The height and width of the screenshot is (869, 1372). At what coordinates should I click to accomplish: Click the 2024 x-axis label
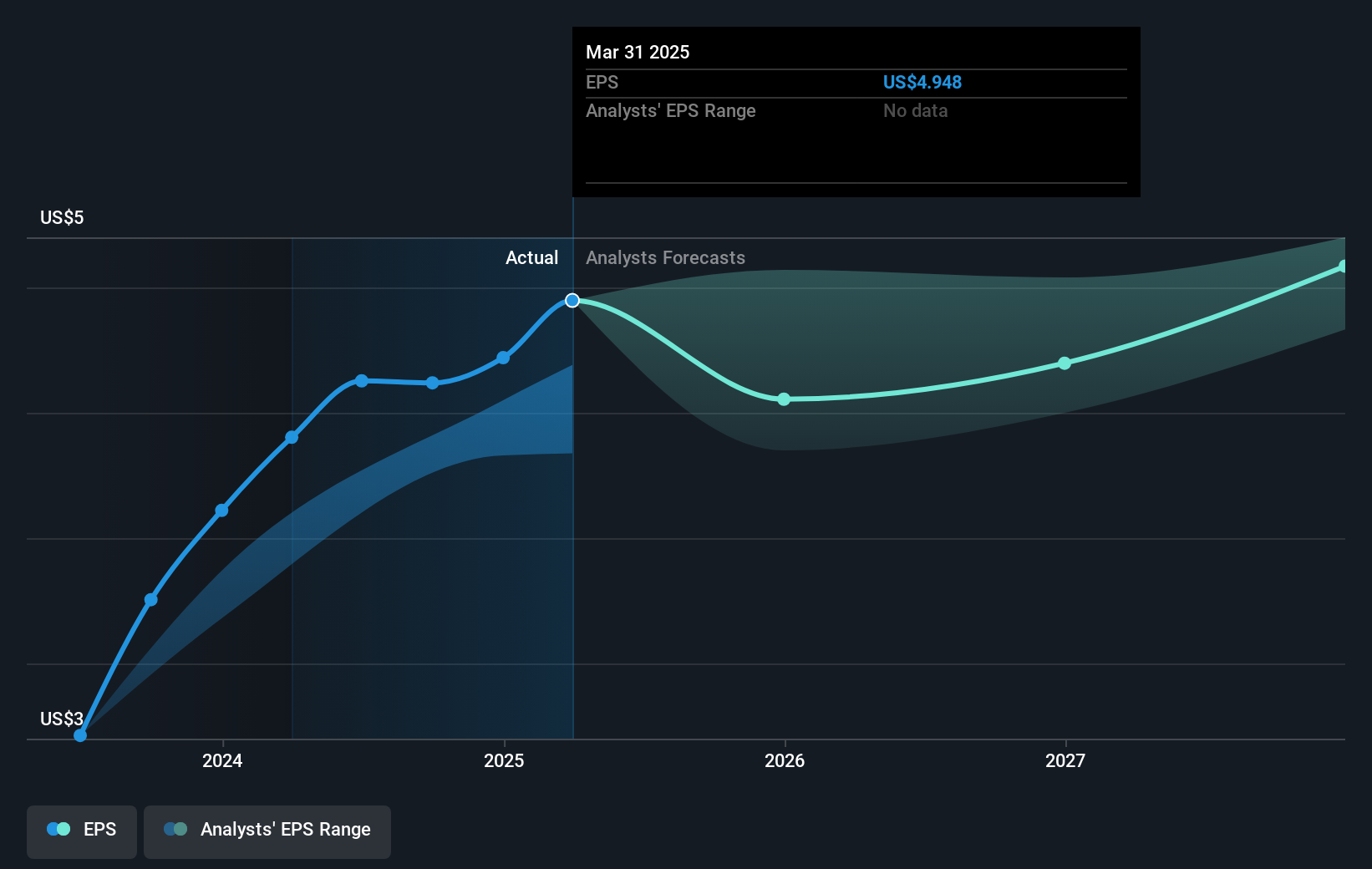(x=222, y=760)
